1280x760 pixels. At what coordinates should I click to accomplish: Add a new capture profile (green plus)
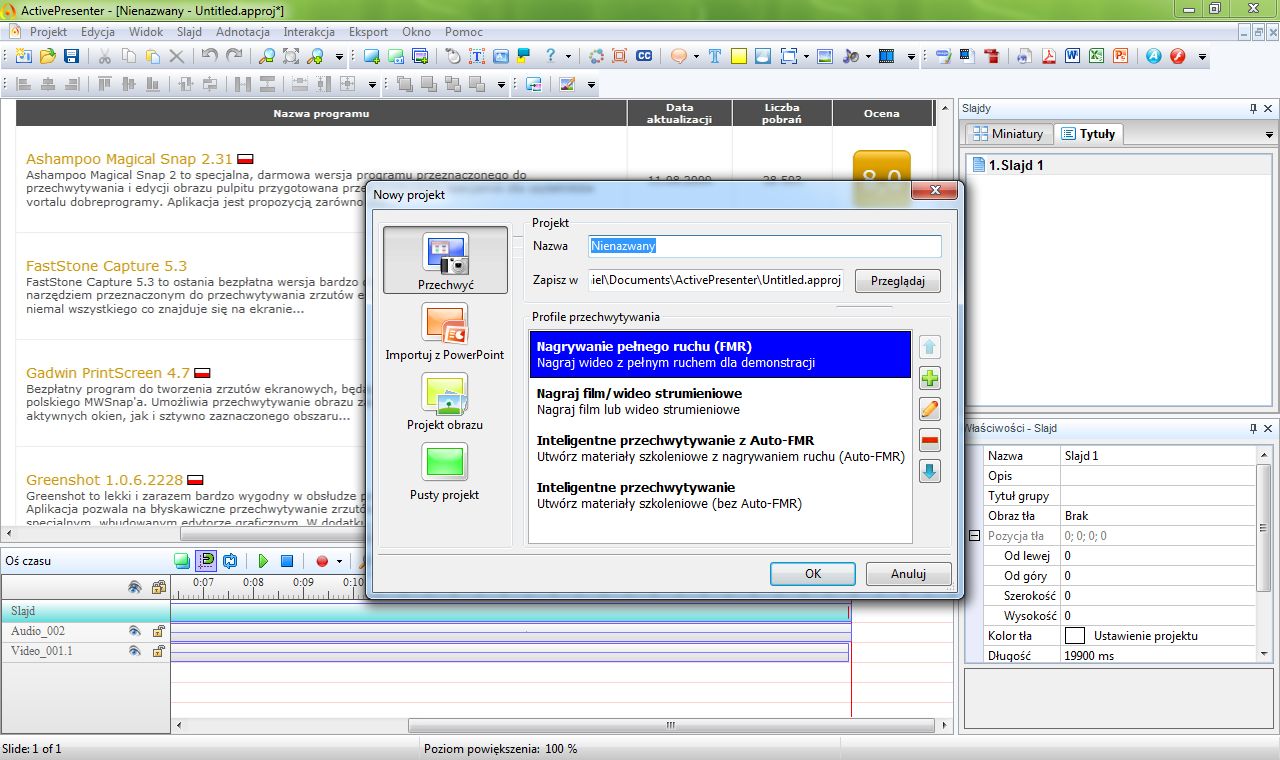tap(930, 378)
